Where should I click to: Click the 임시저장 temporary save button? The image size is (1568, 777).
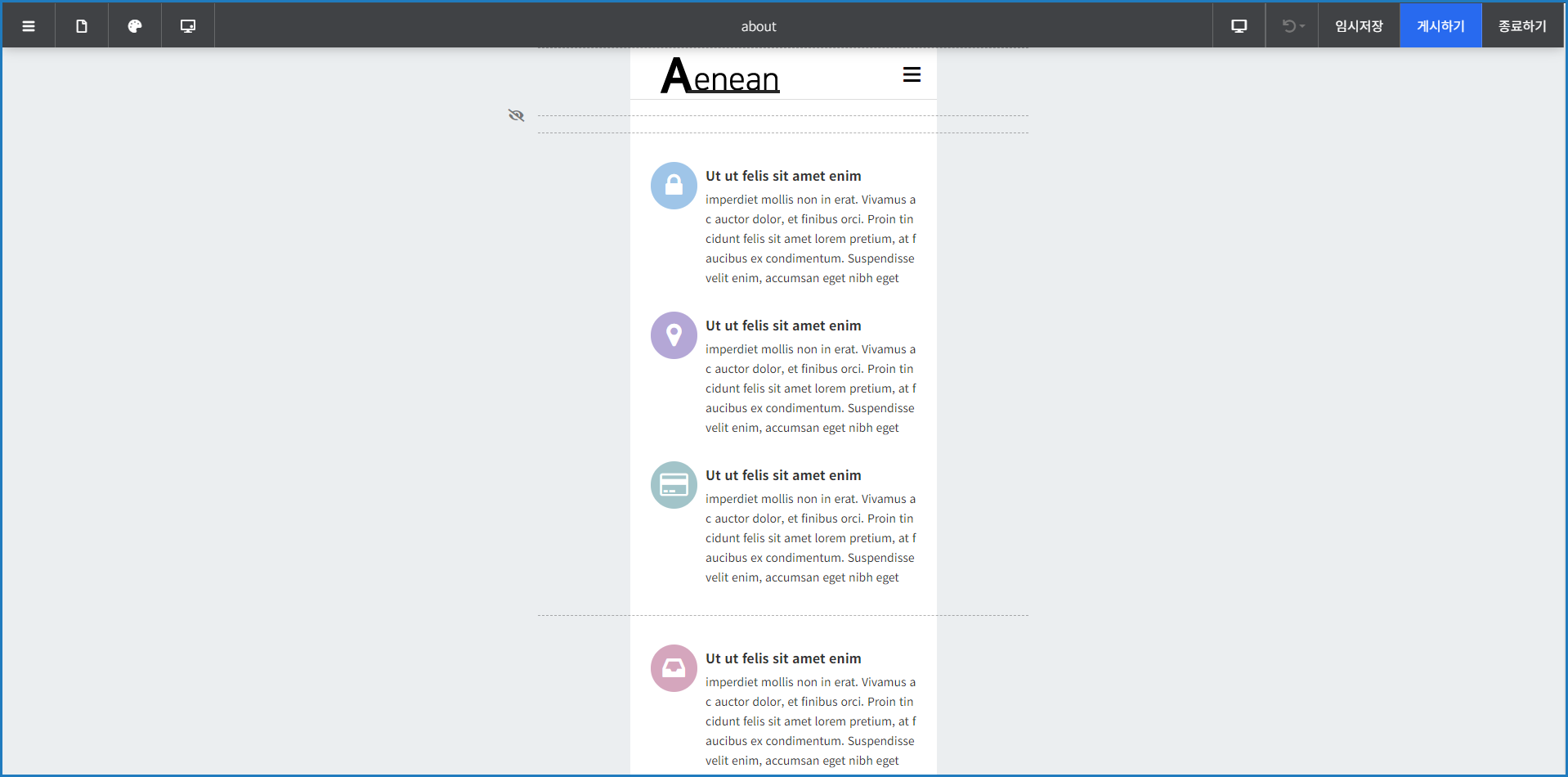coord(1359,26)
